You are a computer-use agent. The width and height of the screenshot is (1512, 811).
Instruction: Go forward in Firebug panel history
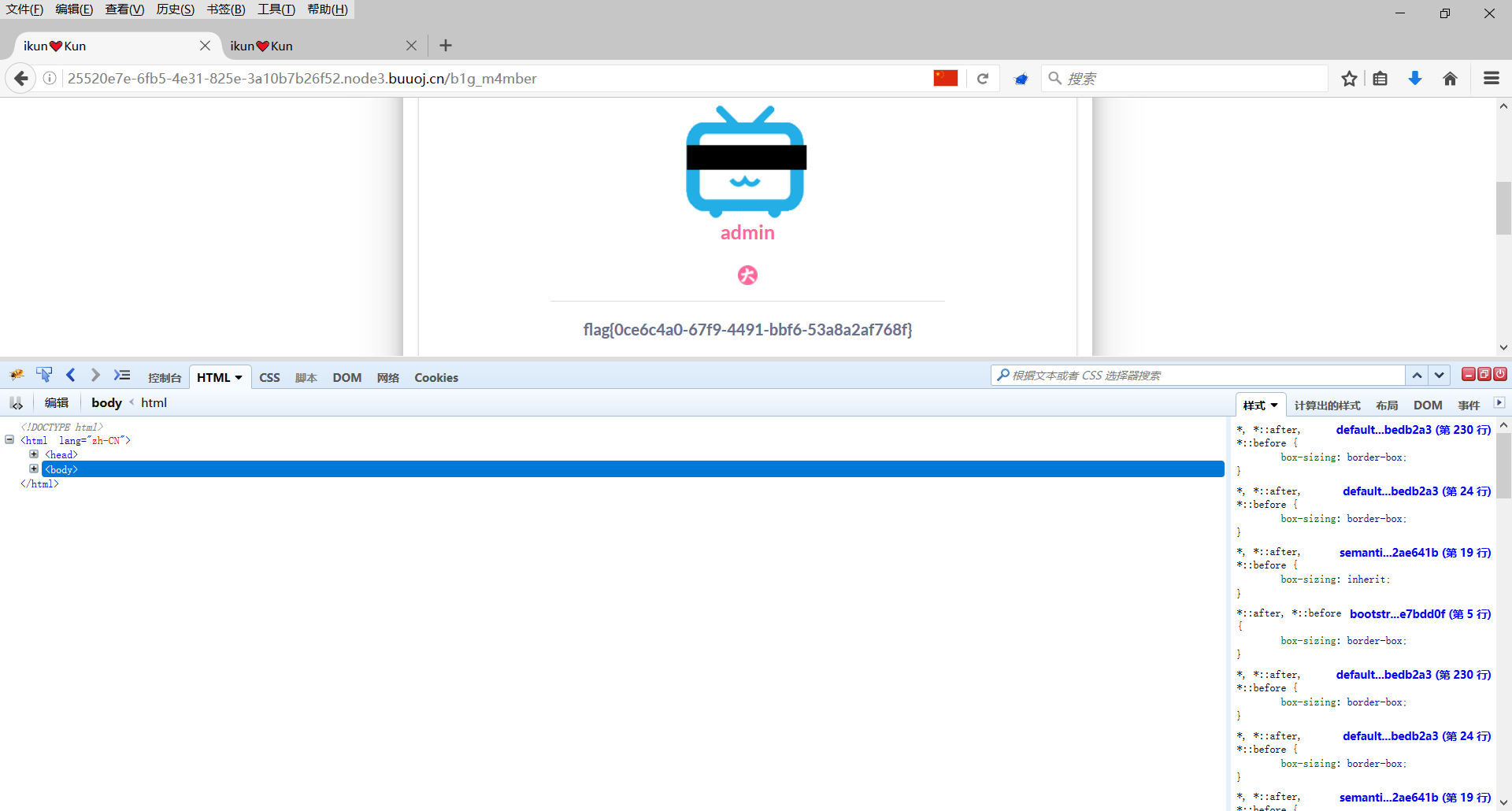pyautogui.click(x=95, y=375)
